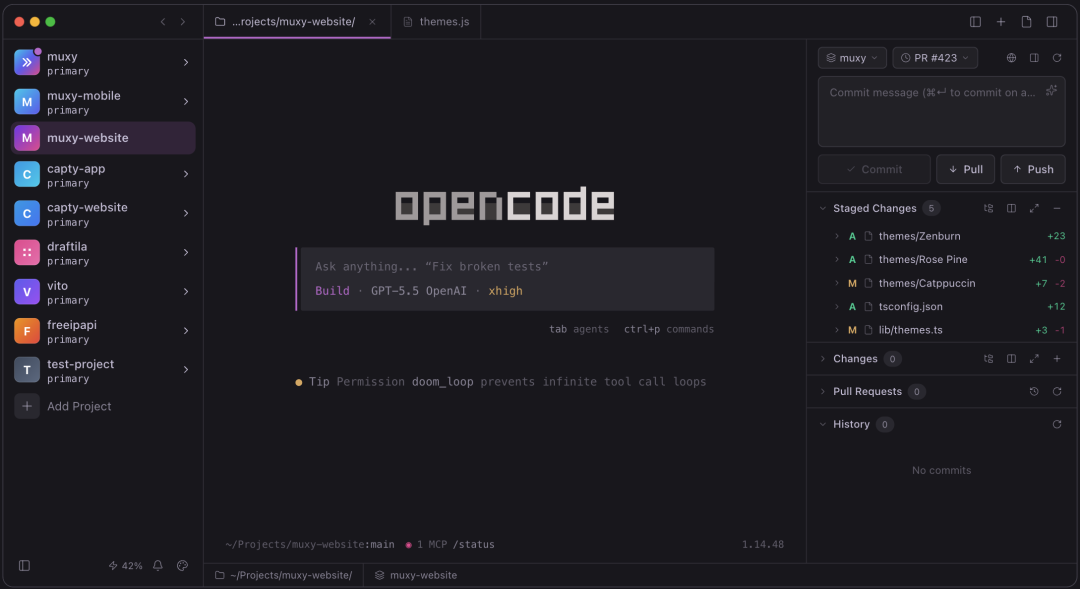Click the 42% lightning usage indicator
The height and width of the screenshot is (589, 1080).
[x=125, y=566]
